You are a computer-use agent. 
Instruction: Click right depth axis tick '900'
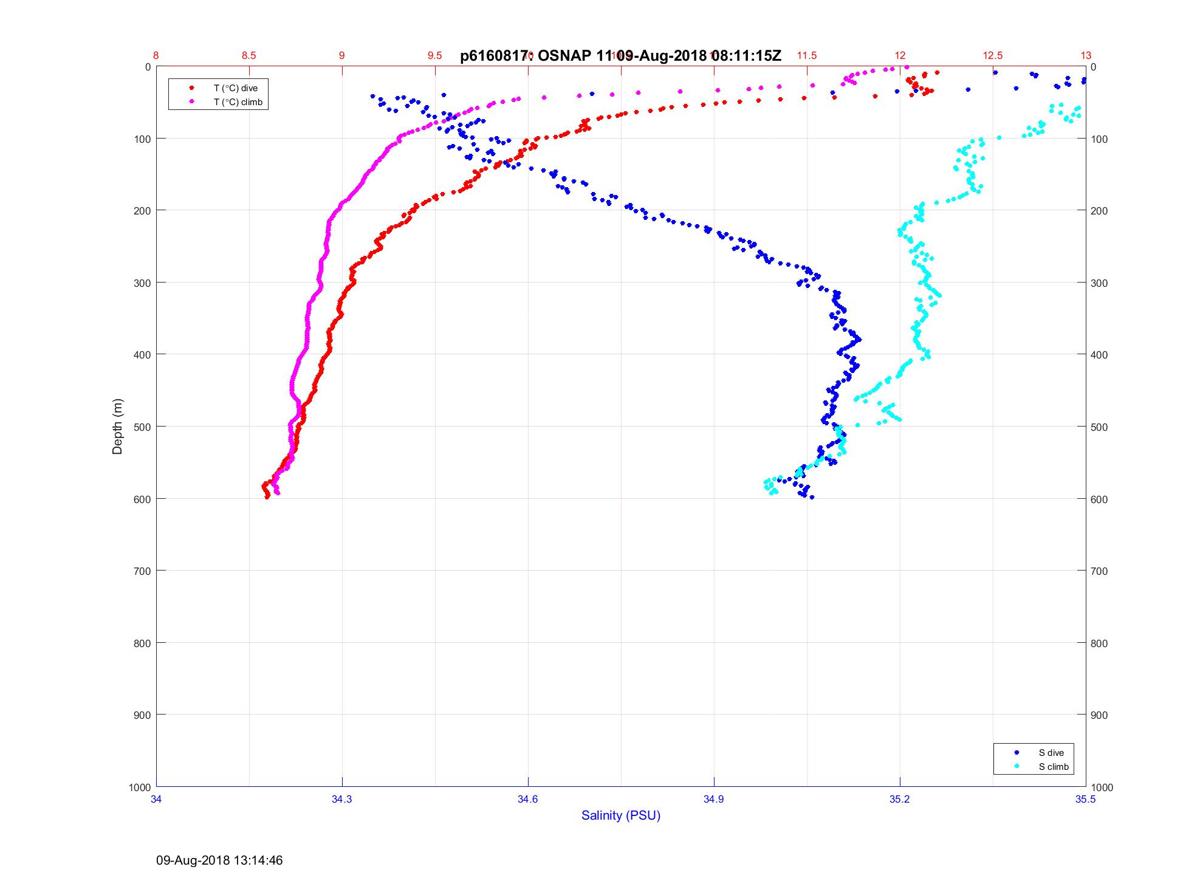tap(1099, 715)
